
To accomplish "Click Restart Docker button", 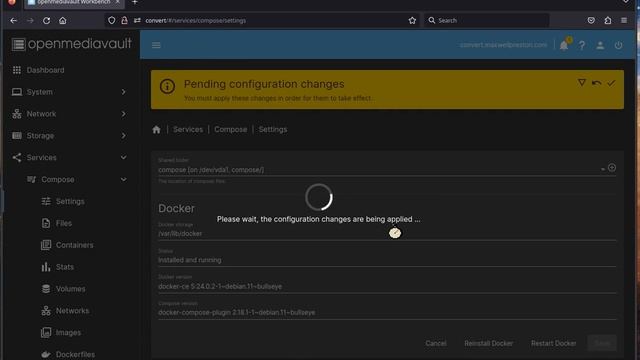I will coord(553,343).
